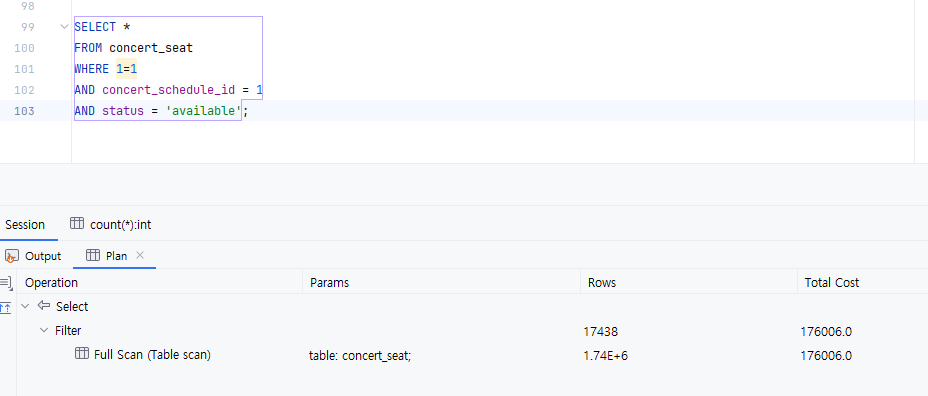Click the double up-arrow icon left of Select
Screen dimensions: 928x396
5,307
